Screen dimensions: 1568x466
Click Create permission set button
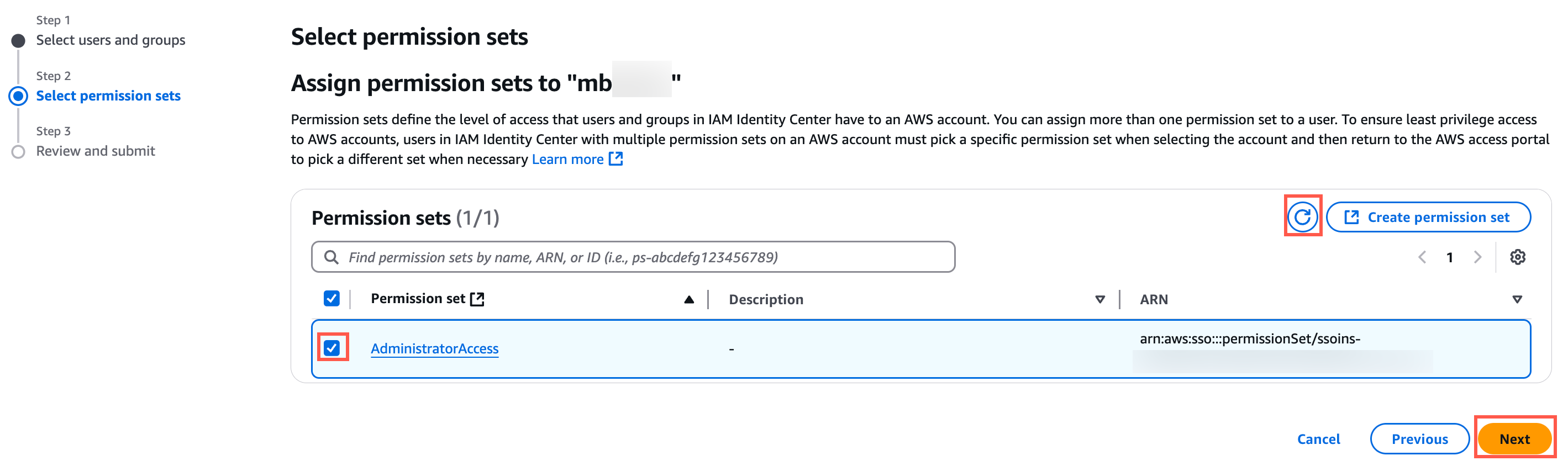tap(1428, 217)
